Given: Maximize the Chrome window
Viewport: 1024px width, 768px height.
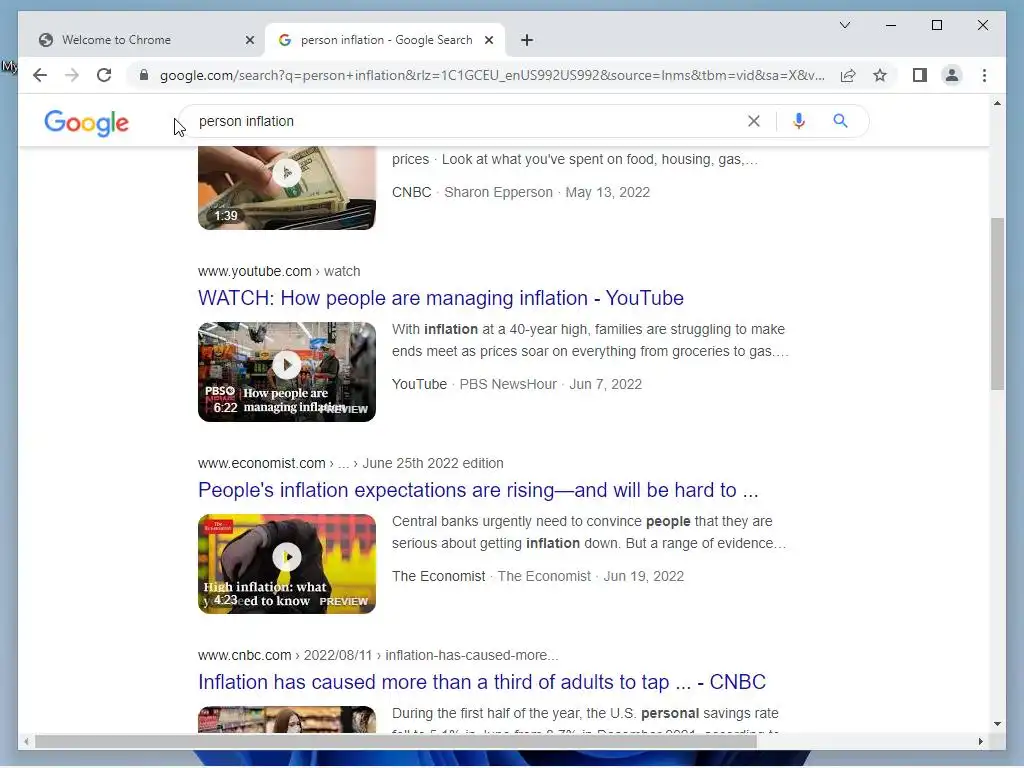Looking at the screenshot, I should coord(936,25).
